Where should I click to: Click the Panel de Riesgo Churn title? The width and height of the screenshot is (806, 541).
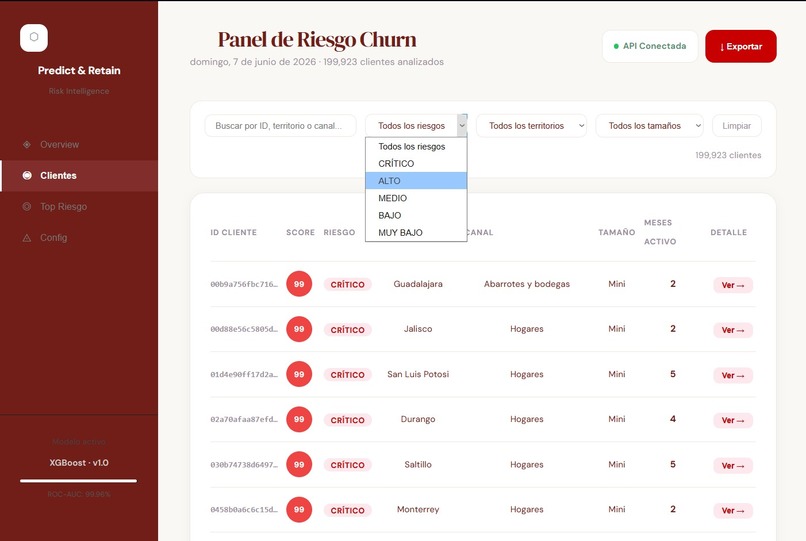[x=317, y=40]
